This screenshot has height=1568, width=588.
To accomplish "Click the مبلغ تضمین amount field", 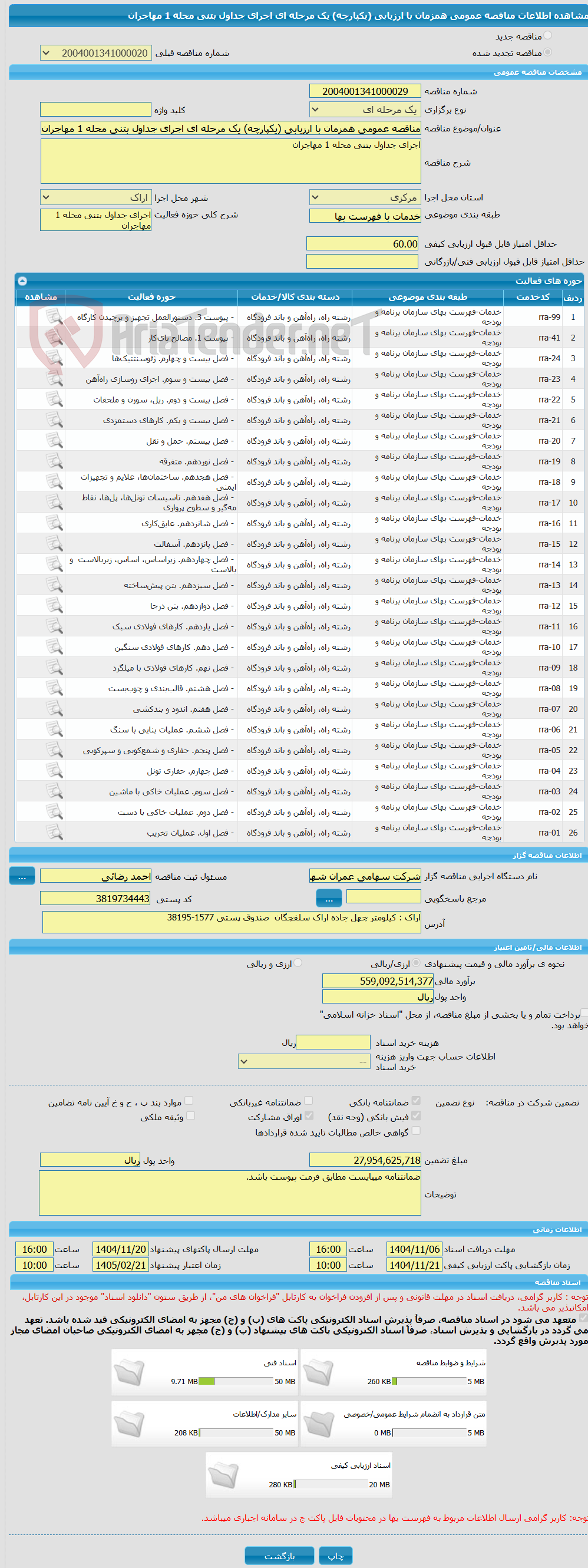I will pyautogui.click(x=365, y=1160).
